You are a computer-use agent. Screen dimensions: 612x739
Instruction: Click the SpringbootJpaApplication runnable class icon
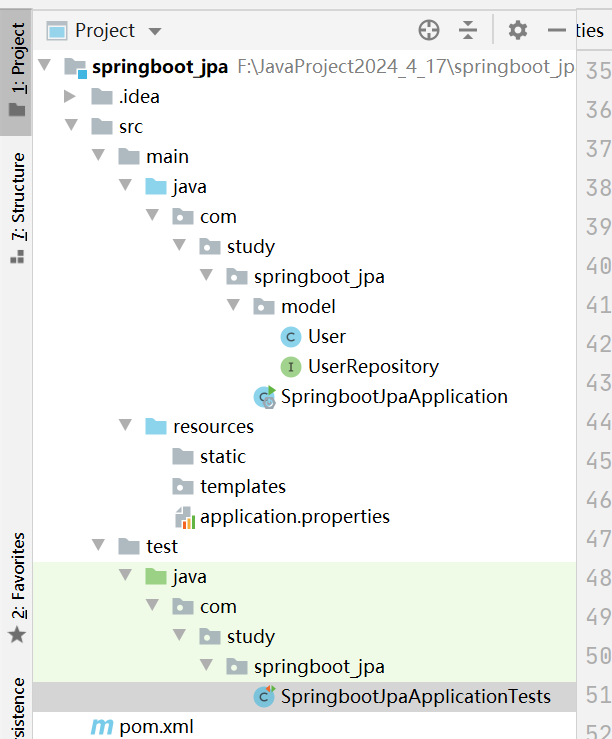click(x=264, y=397)
